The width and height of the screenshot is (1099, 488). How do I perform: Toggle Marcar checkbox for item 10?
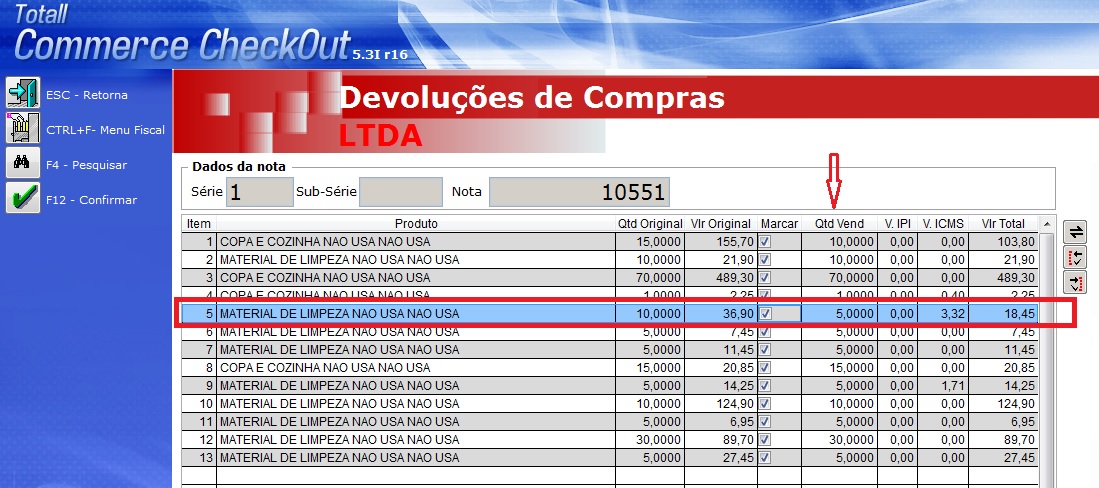pos(766,404)
